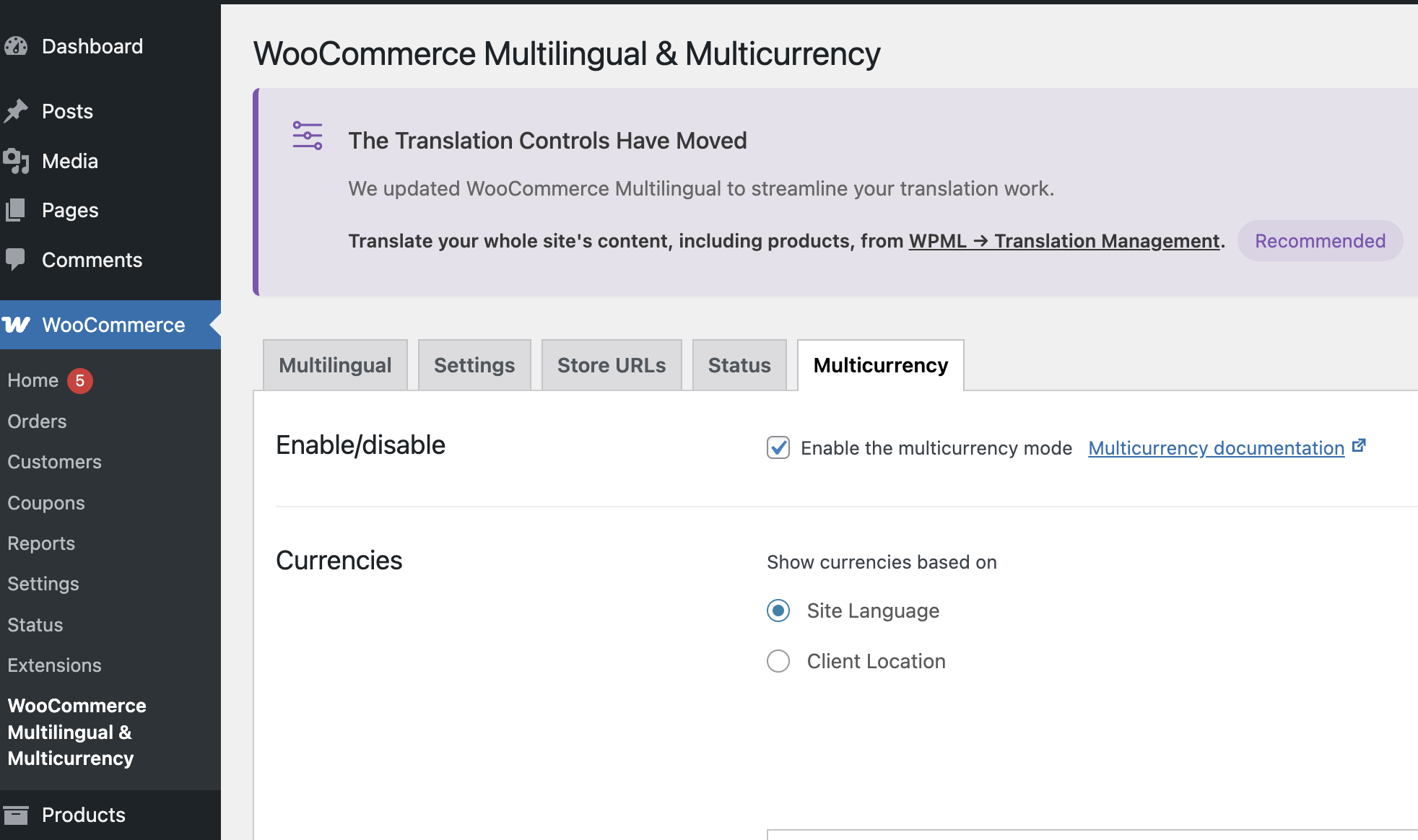Viewport: 1418px width, 840px height.
Task: Click the 'Site Language' label
Action: pyautogui.click(x=873, y=611)
